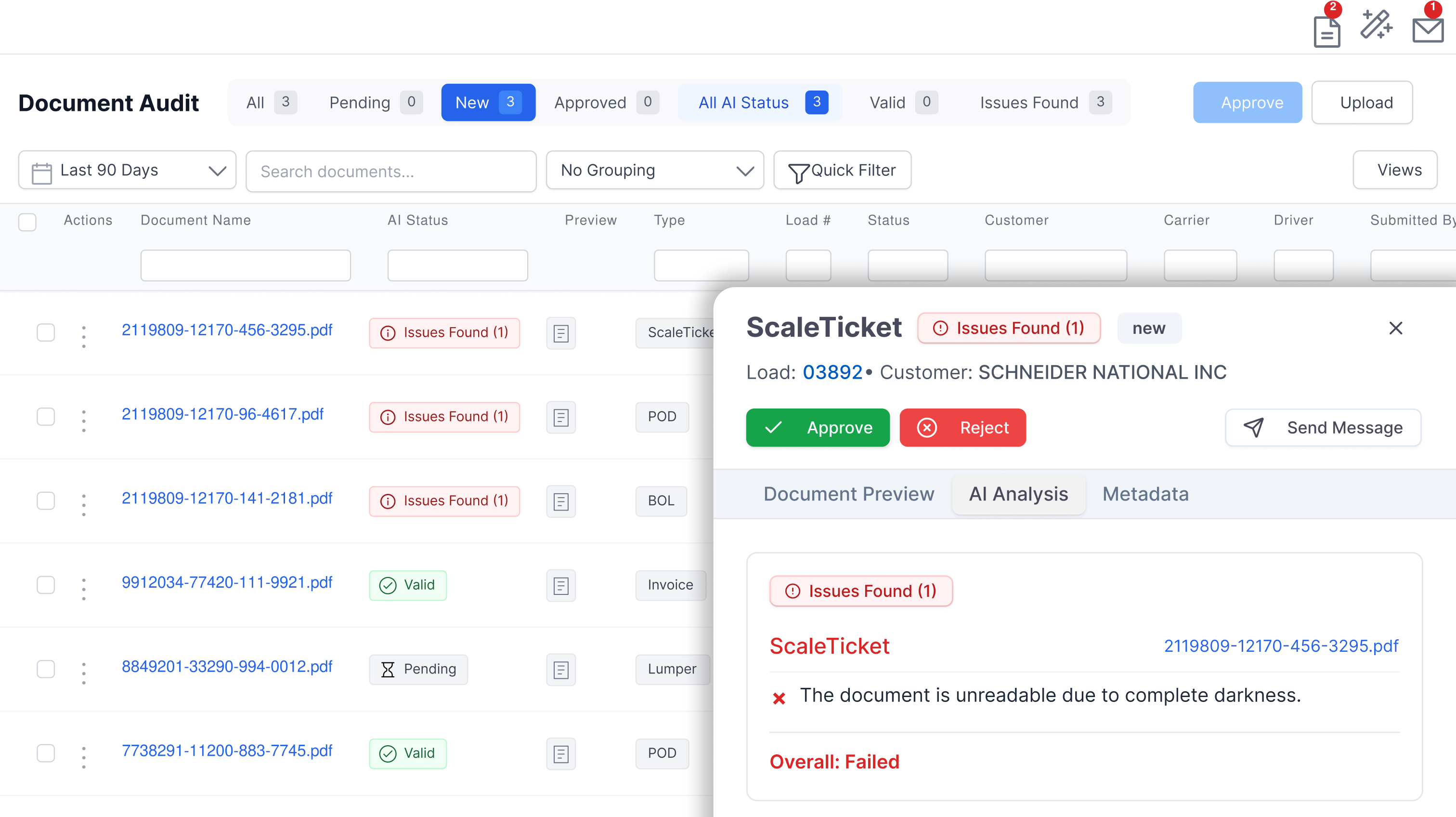Click the magic wand AI icon

pyautogui.click(x=1376, y=25)
